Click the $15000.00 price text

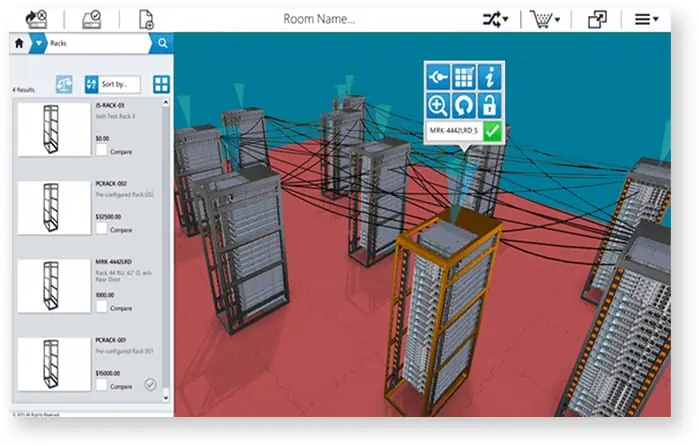pos(108,373)
